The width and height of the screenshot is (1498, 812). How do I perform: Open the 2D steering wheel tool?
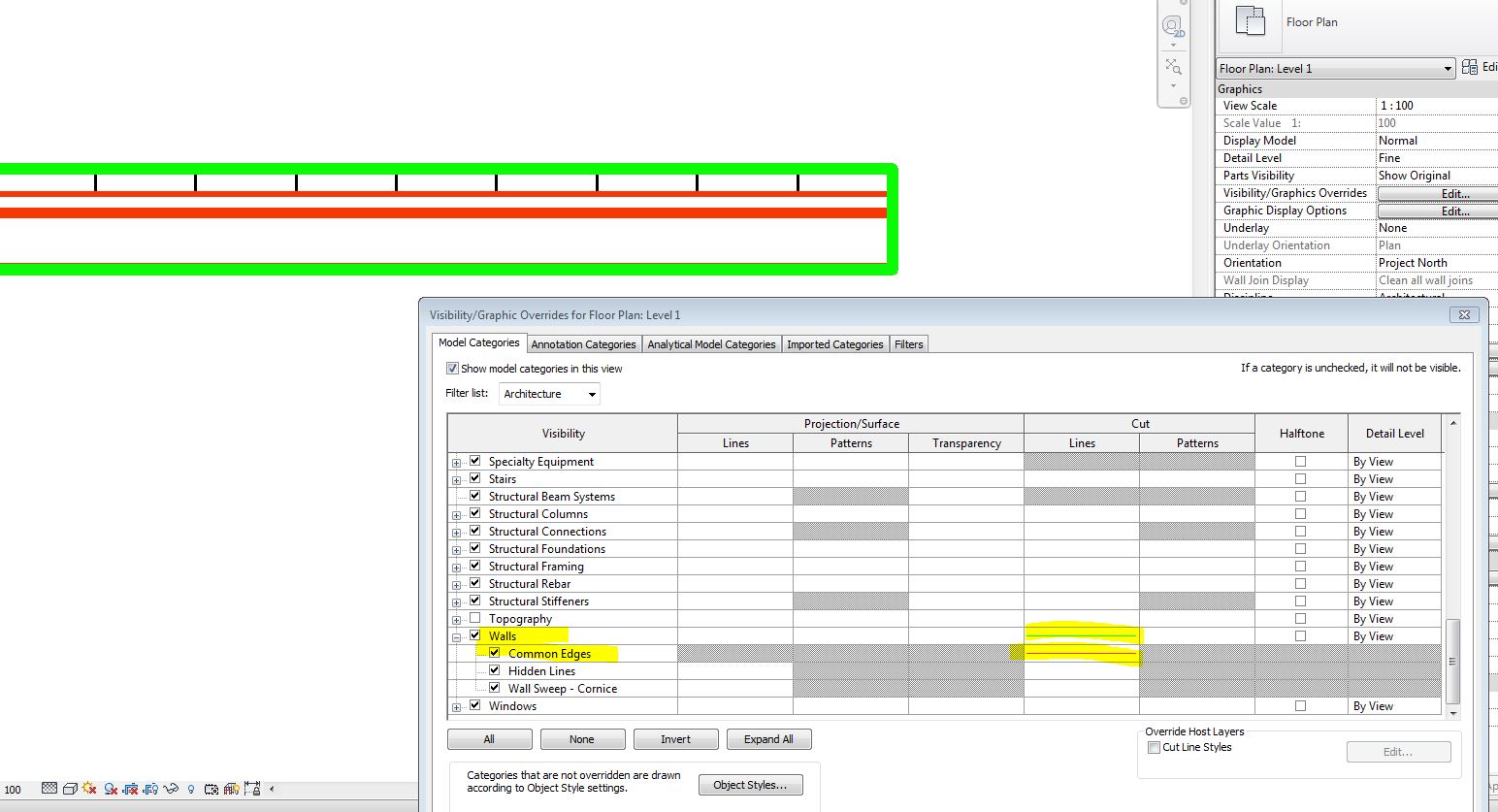(1175, 26)
